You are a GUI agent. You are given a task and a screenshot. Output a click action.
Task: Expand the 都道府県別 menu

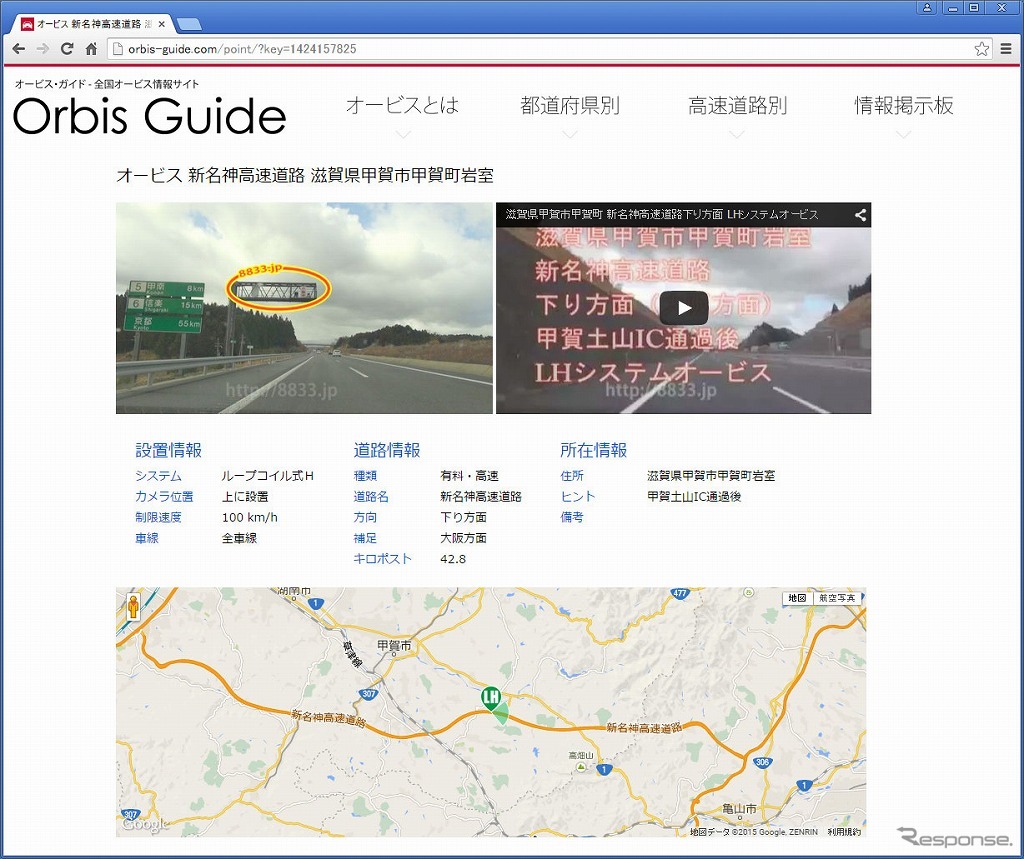[x=570, y=106]
